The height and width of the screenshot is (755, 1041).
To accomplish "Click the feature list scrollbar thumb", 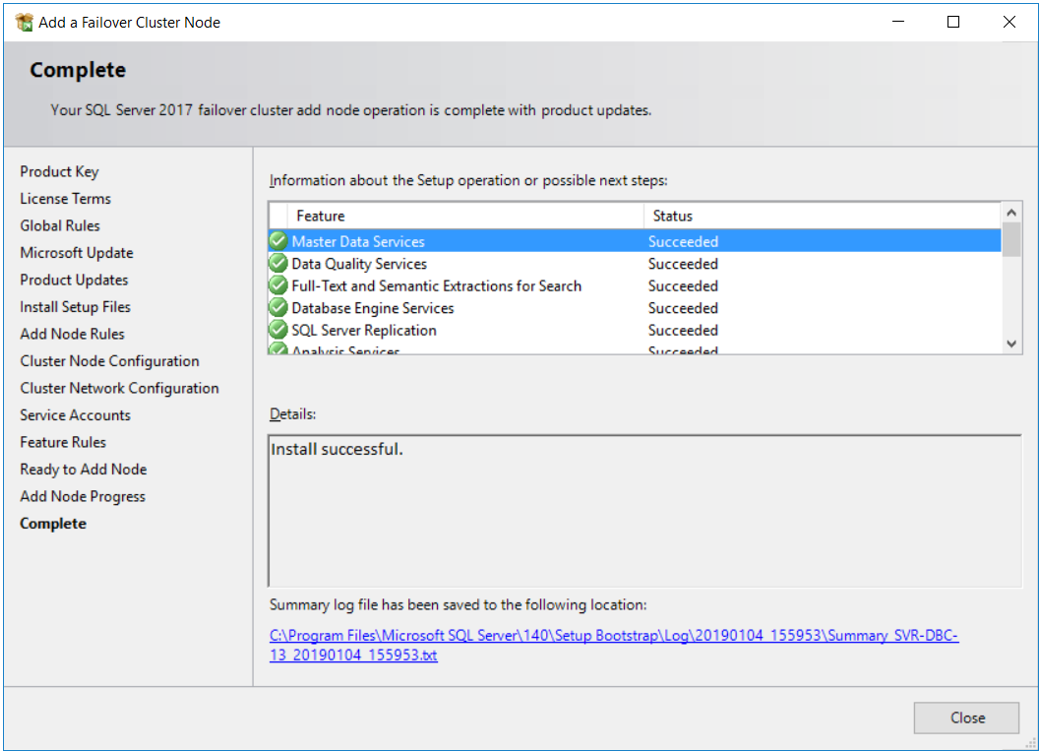I will tap(1011, 239).
